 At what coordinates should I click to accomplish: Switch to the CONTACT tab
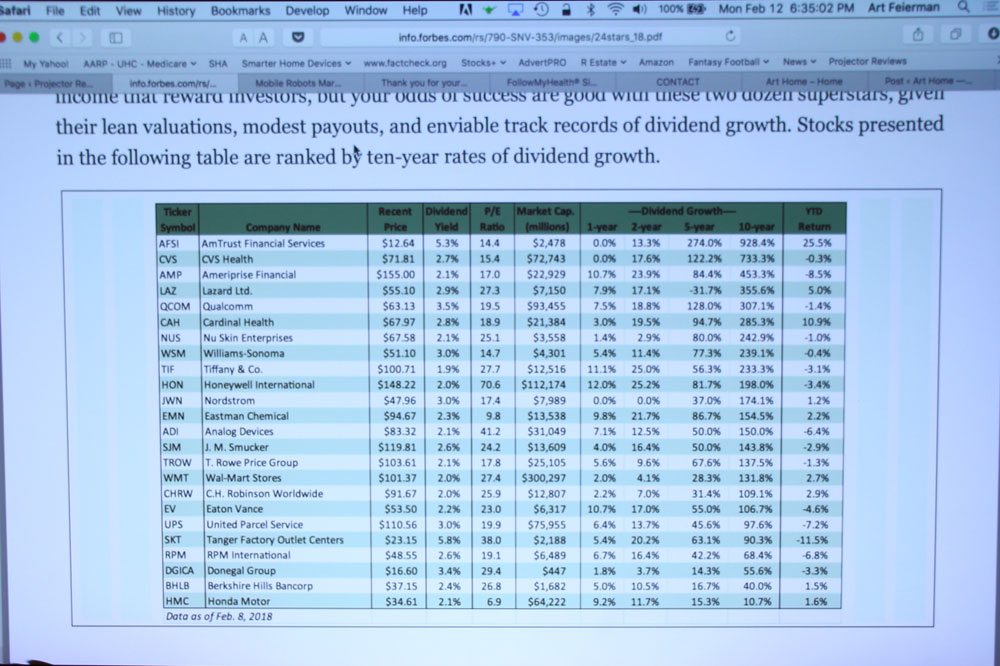678,82
